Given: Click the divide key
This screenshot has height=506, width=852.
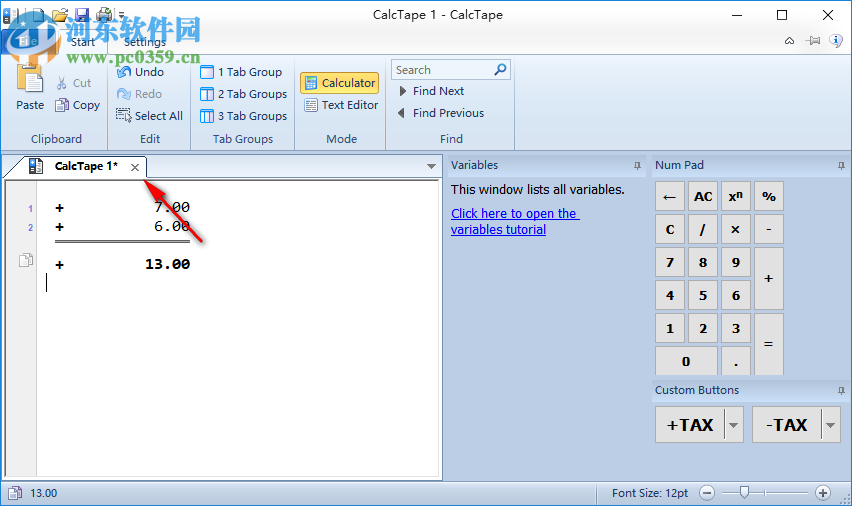Looking at the screenshot, I should 703,229.
